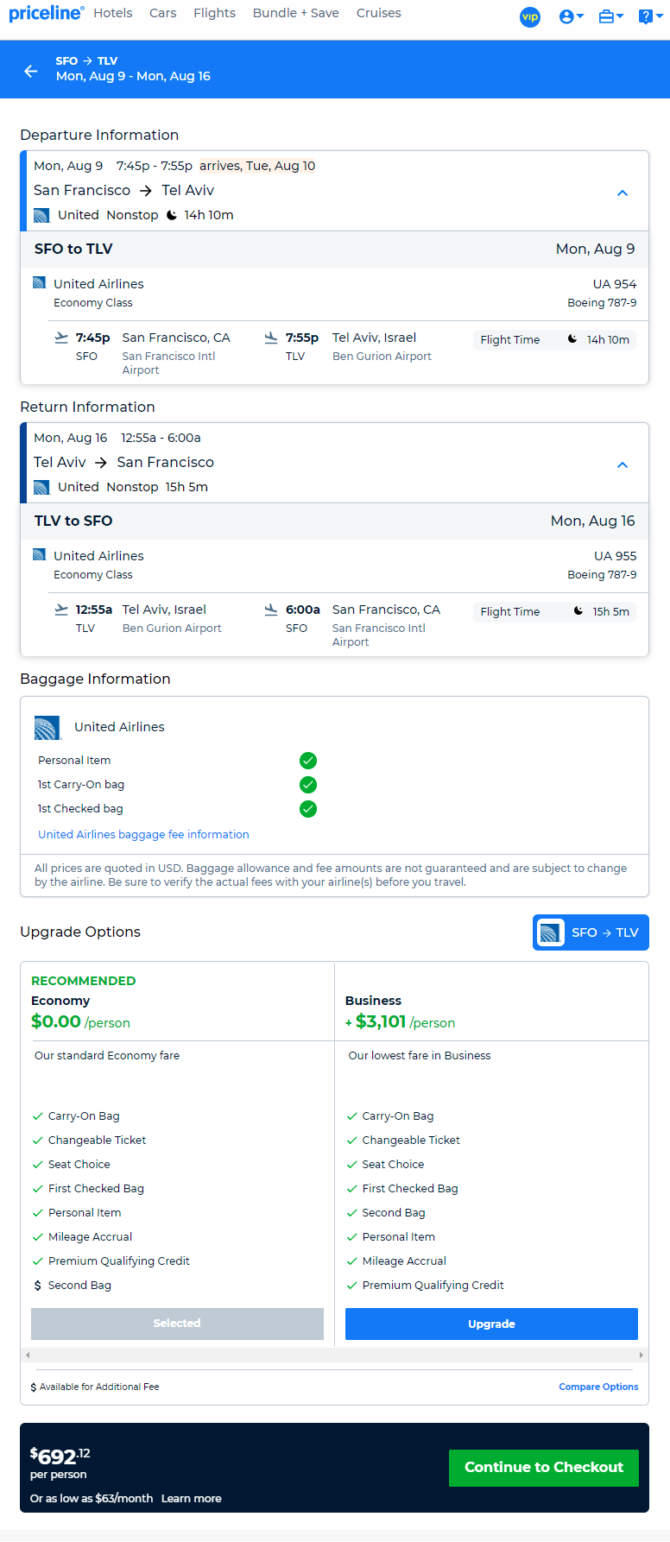This screenshot has width=670, height=1542.
Task: Click dollar icon beside Economy Second Bag
Action: click(x=37, y=1285)
